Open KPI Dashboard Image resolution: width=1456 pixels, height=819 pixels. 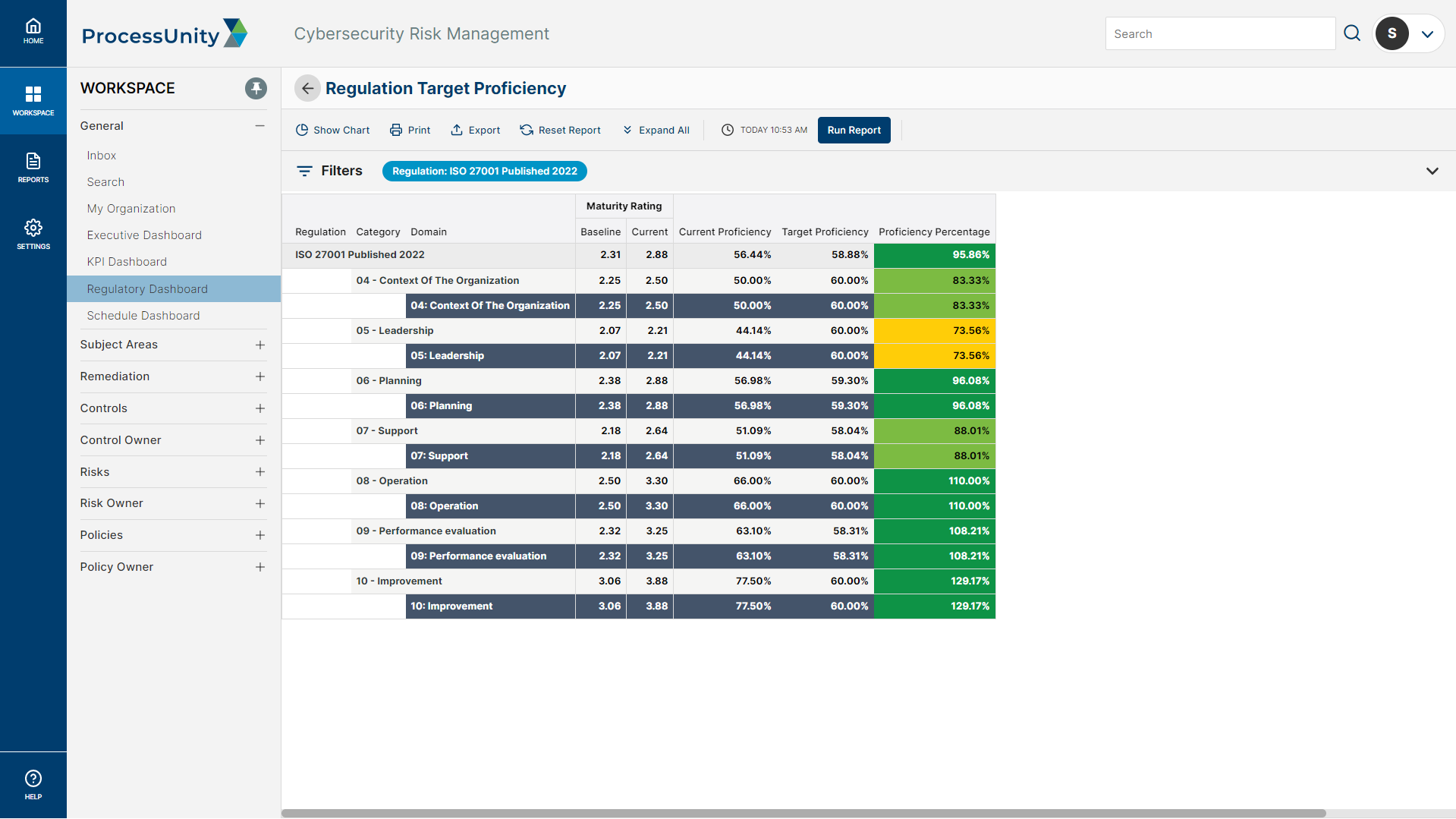[x=127, y=261]
